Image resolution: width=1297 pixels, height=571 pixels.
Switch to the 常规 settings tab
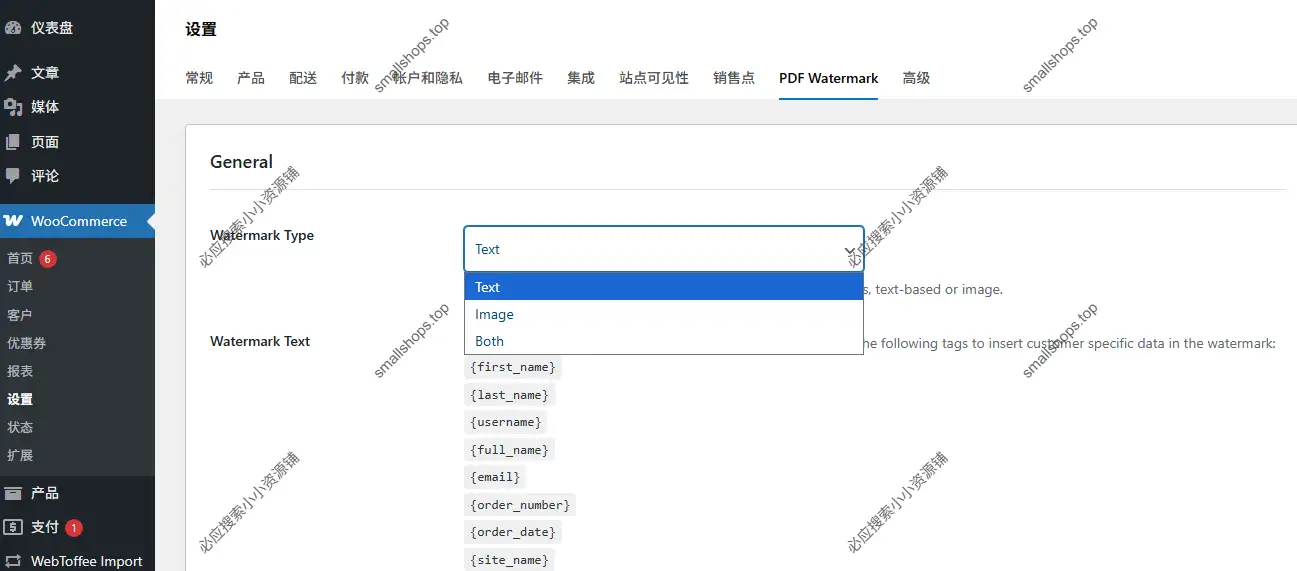(199, 78)
